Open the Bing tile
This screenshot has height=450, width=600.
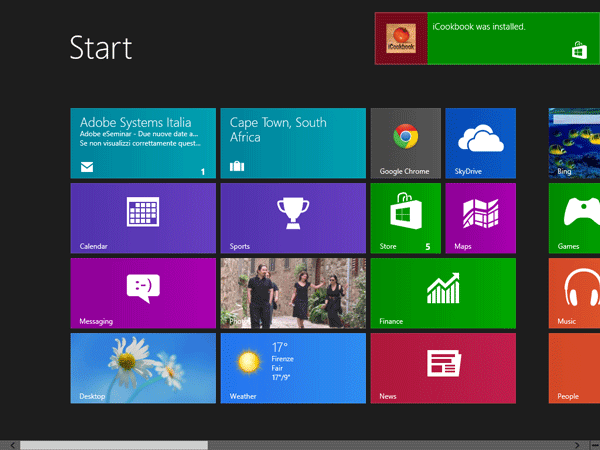575,143
